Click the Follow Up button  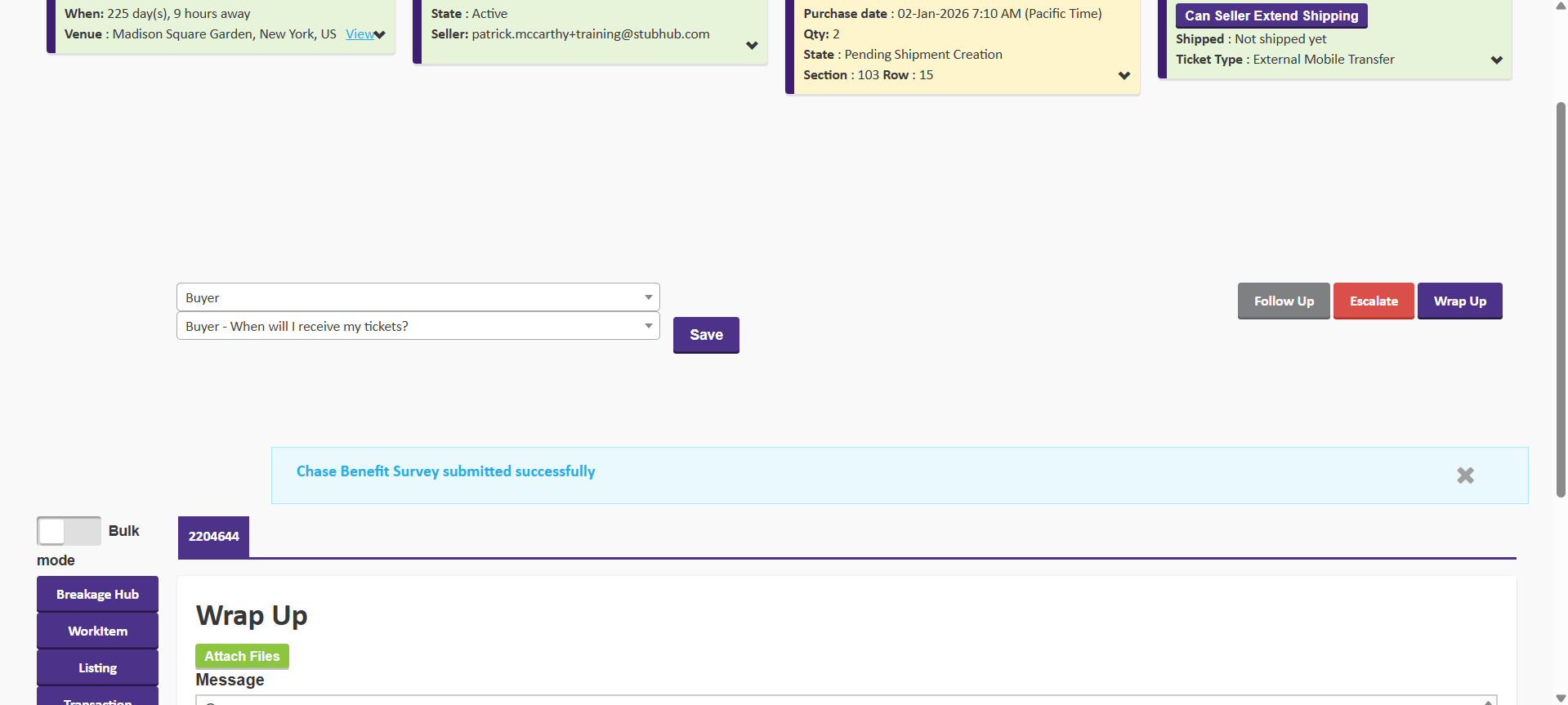point(1284,301)
